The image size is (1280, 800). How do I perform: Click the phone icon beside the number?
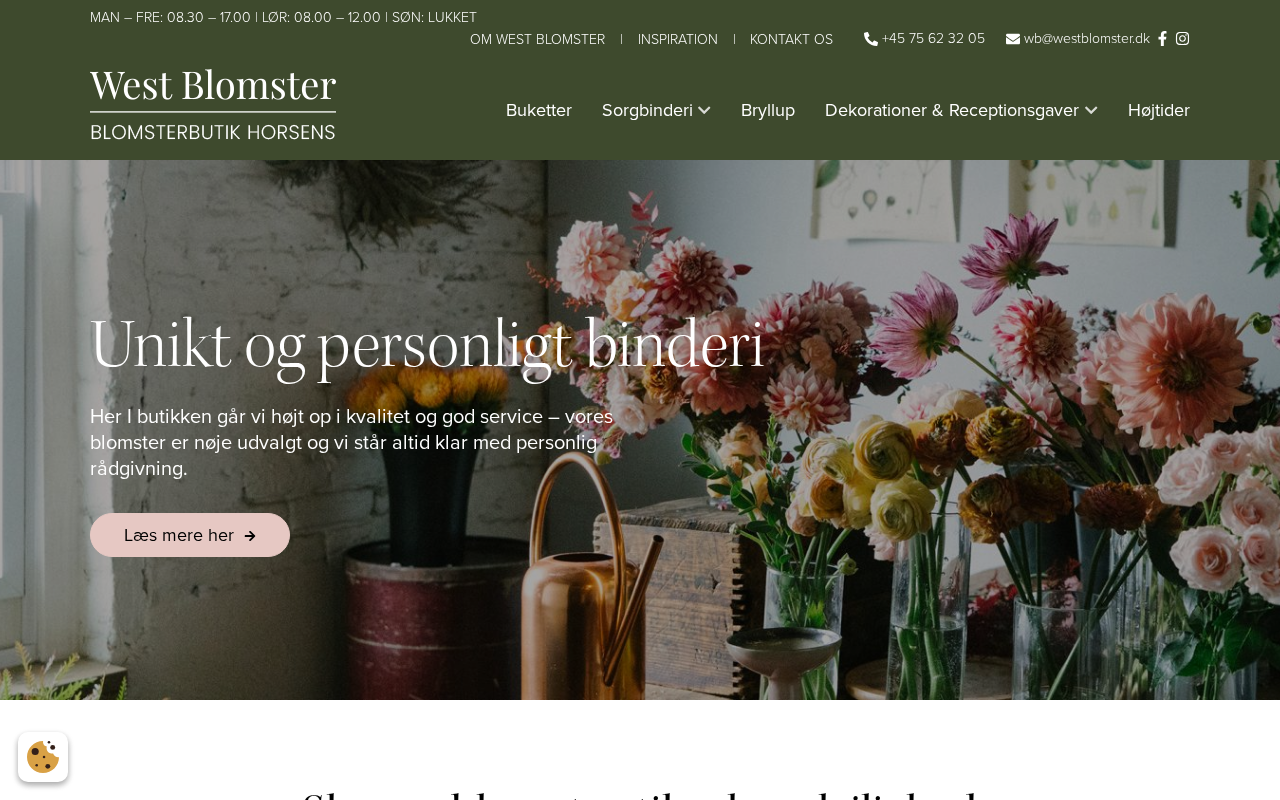[x=871, y=39]
